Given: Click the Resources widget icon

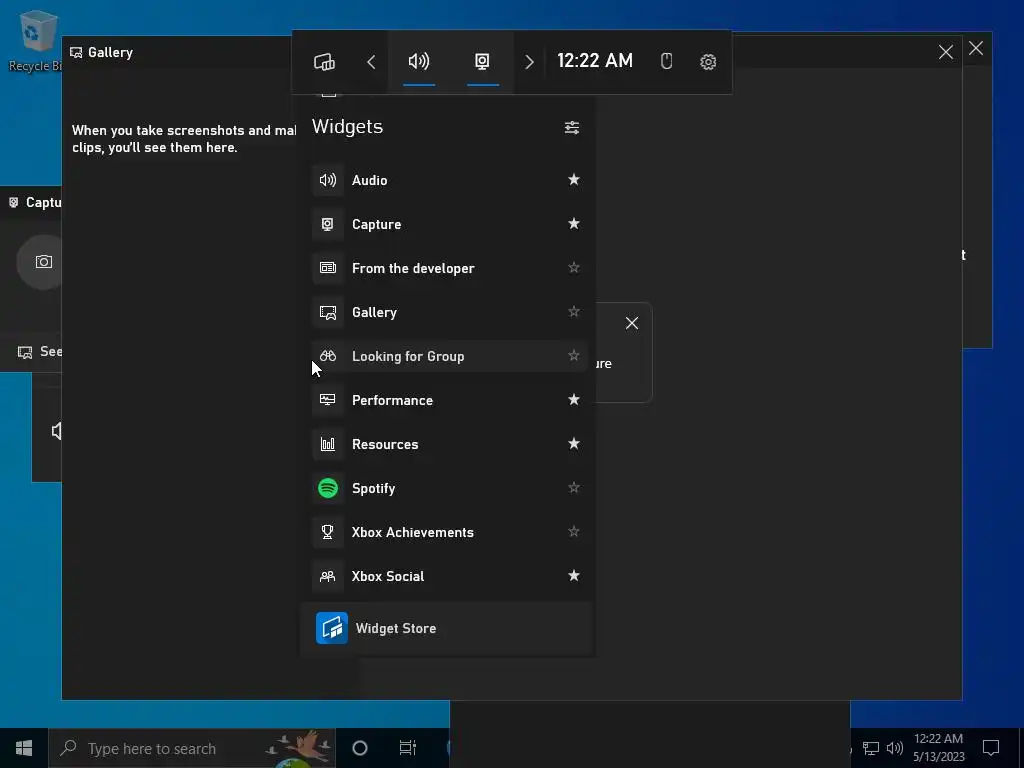Looking at the screenshot, I should click(328, 444).
